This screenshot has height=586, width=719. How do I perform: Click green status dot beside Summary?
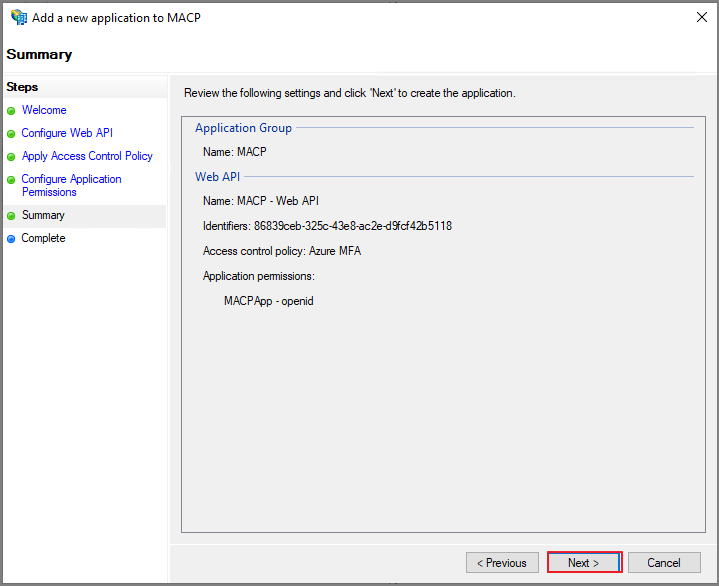(x=11, y=216)
